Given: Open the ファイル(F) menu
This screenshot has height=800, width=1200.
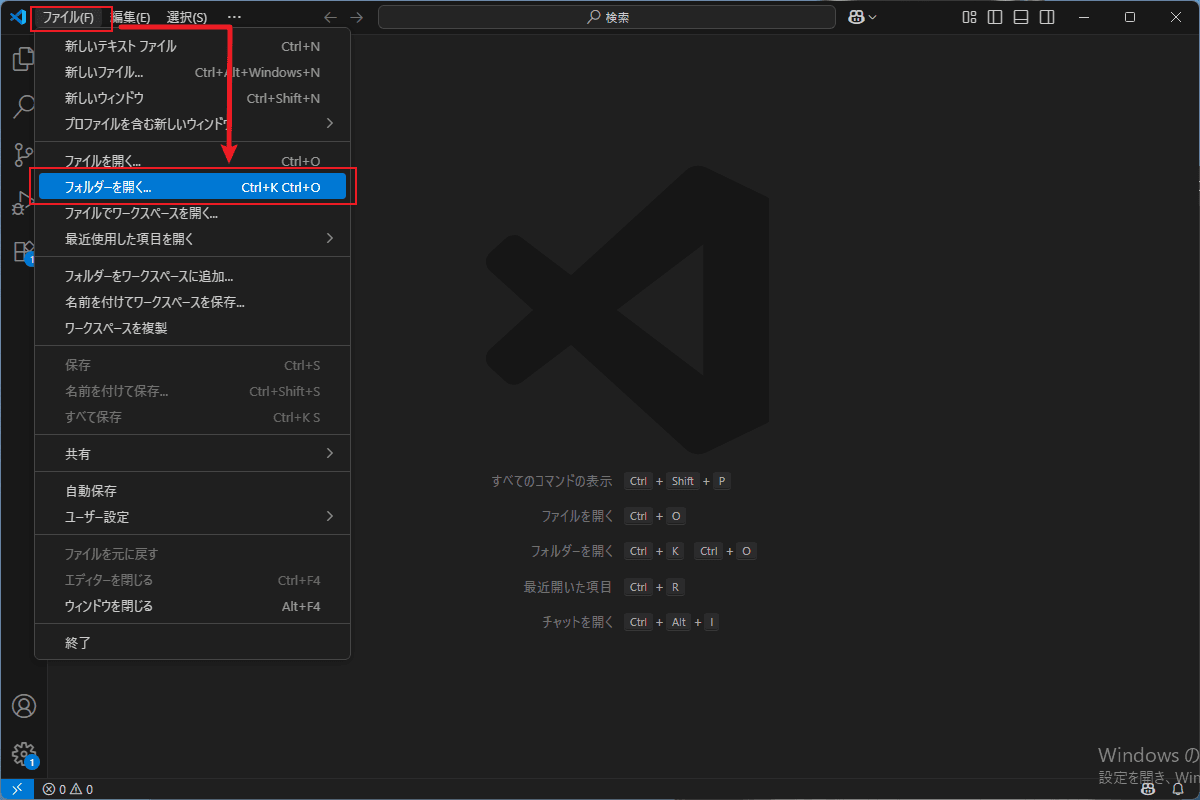Looking at the screenshot, I should coord(69,17).
